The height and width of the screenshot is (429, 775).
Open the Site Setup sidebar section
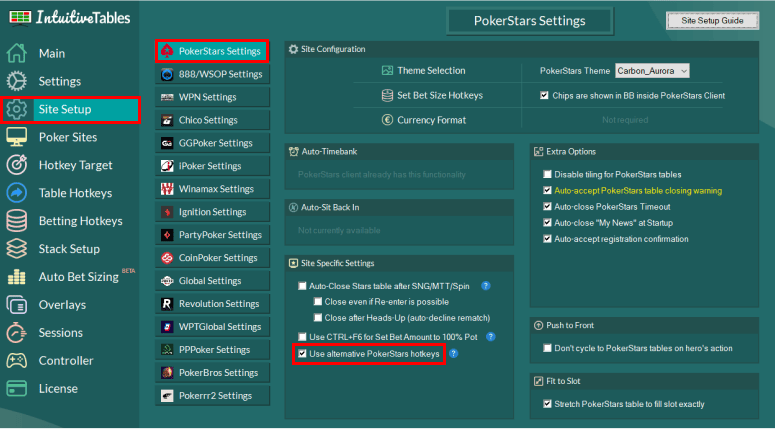point(70,109)
